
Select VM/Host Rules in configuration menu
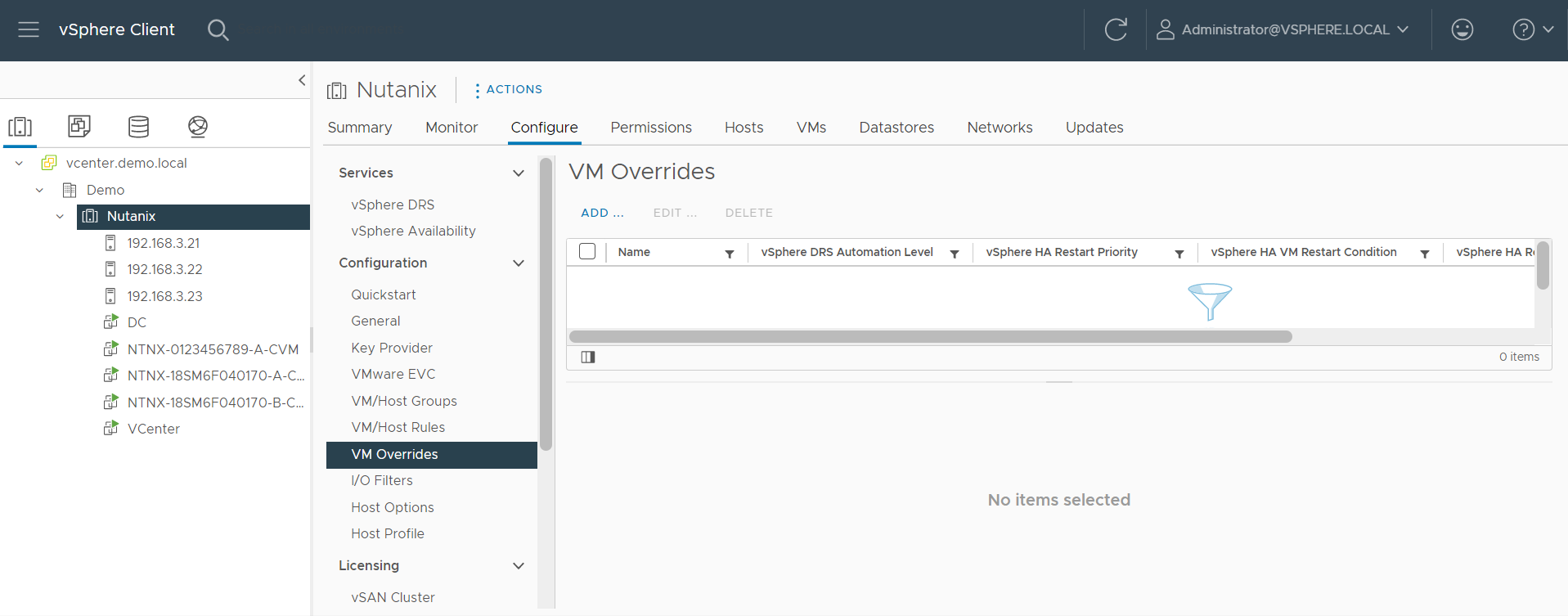pyautogui.click(x=398, y=427)
